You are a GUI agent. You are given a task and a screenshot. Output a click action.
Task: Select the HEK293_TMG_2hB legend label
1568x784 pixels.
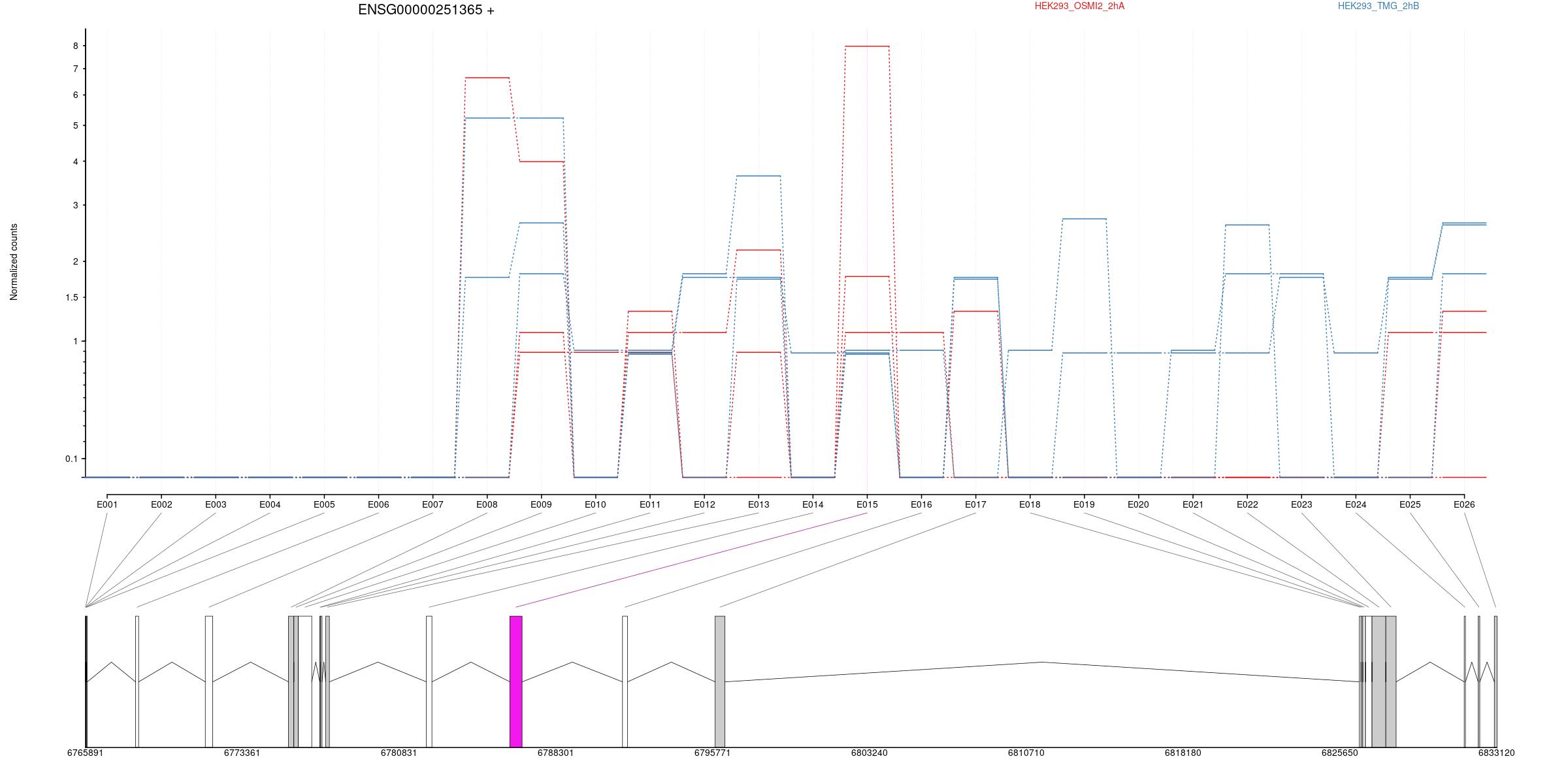coord(1379,6)
